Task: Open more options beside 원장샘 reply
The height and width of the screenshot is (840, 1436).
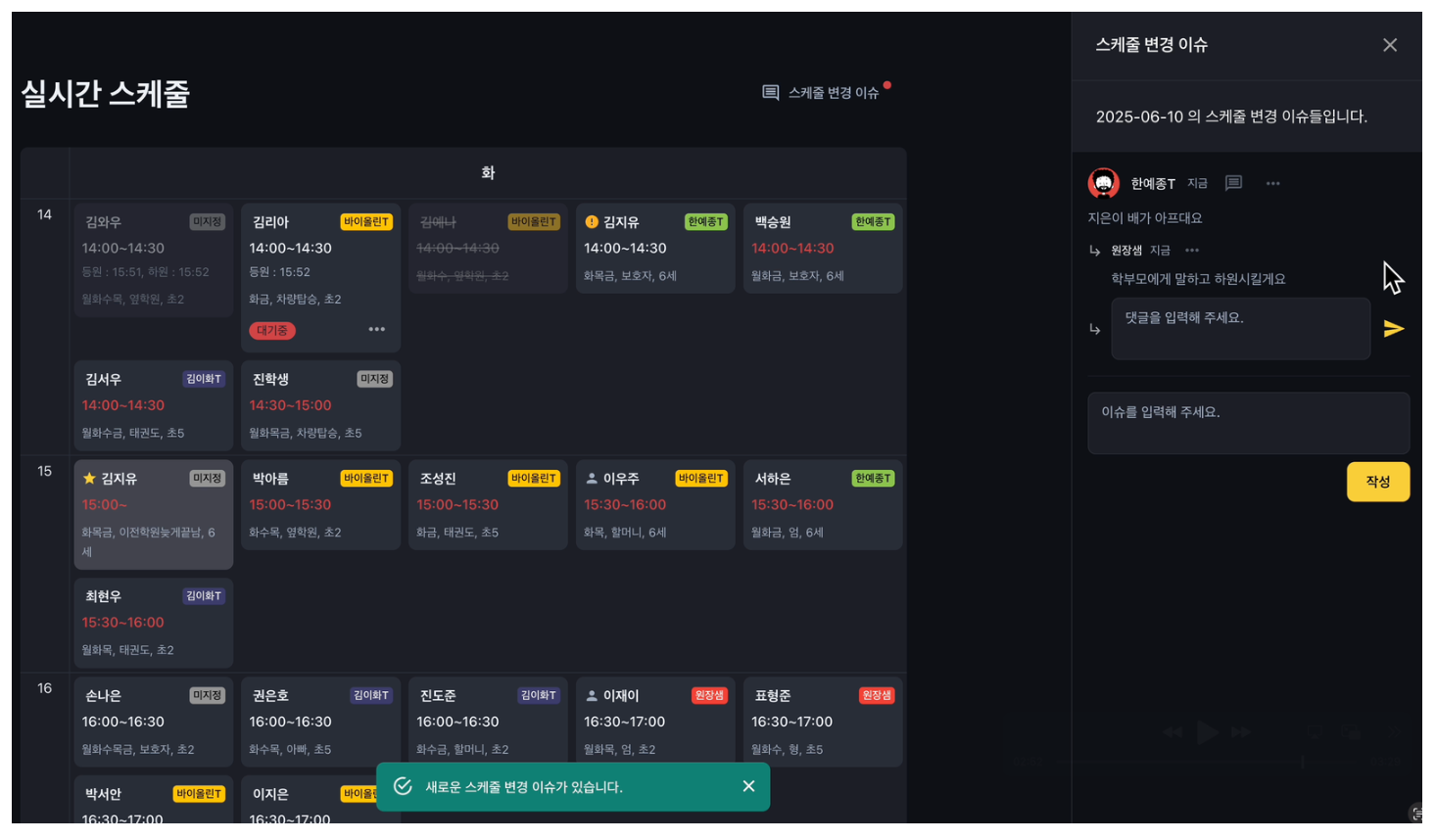Action: [1192, 250]
